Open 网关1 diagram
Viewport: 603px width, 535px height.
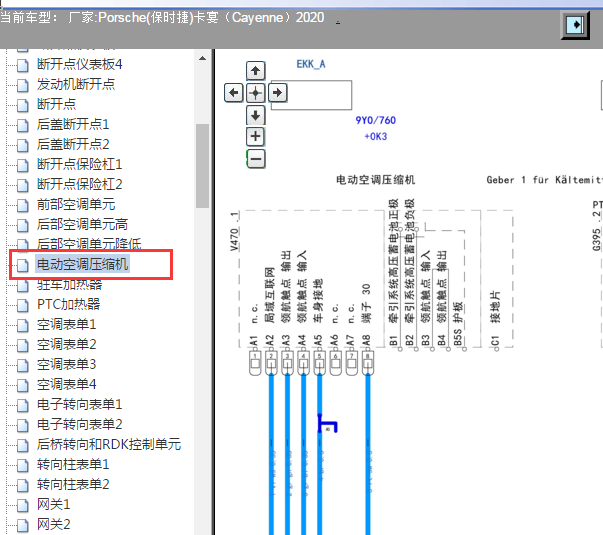[x=53, y=505]
